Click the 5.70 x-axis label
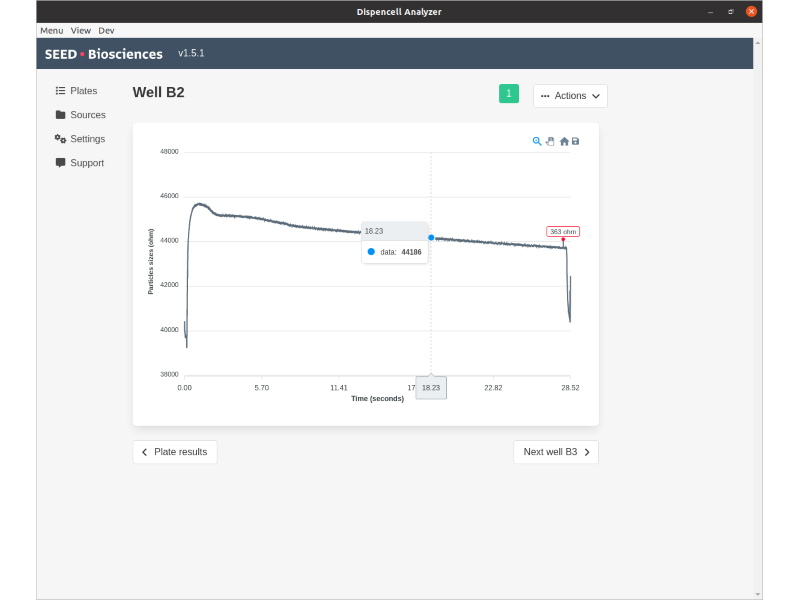 tap(262, 388)
